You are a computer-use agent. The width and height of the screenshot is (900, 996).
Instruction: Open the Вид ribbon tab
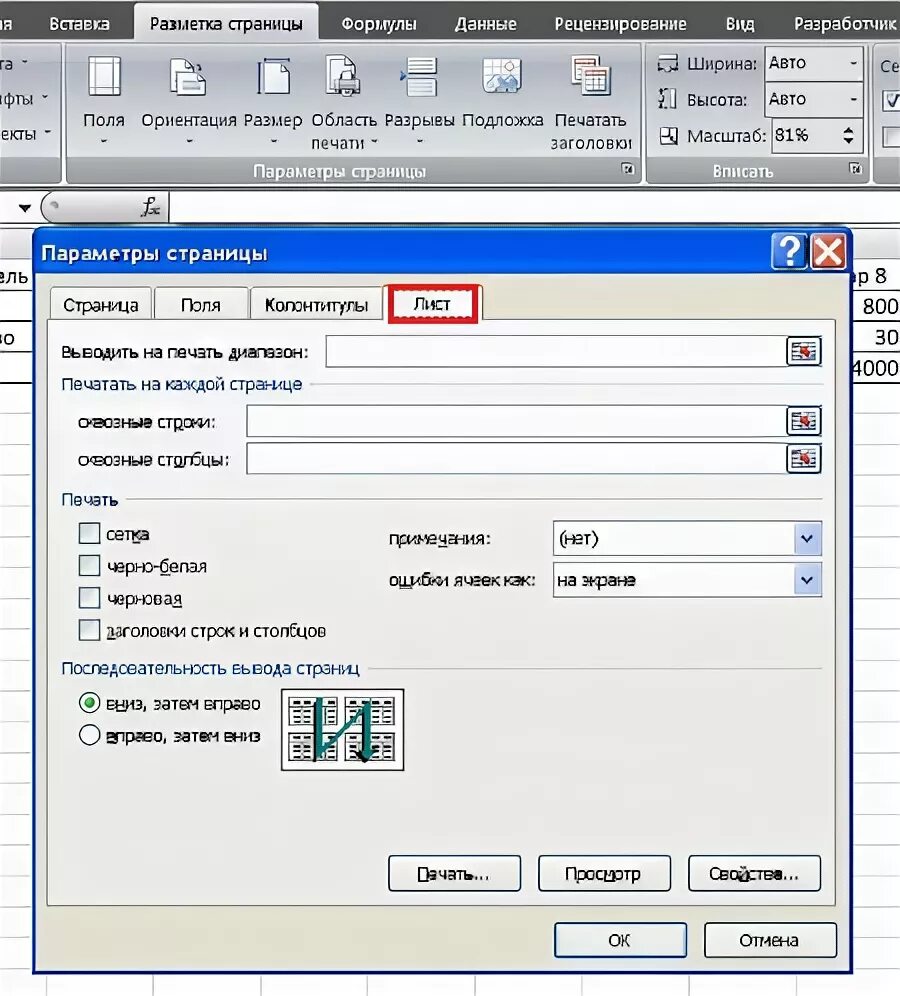tap(740, 24)
